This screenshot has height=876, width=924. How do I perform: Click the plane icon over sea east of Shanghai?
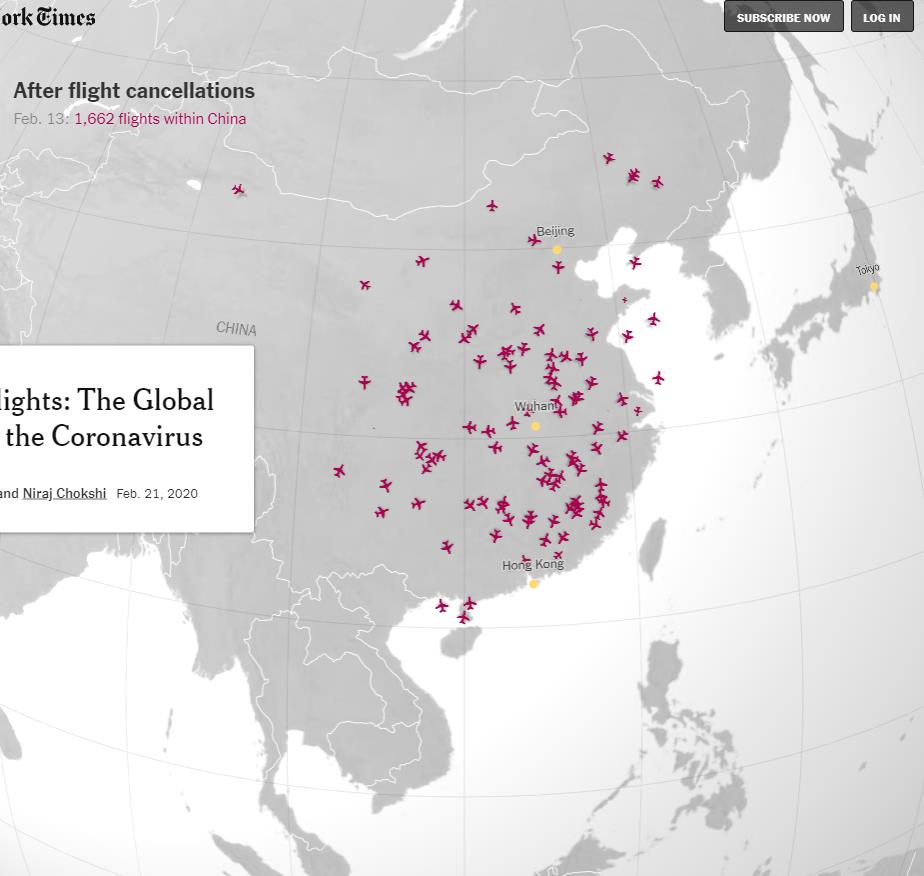pyautogui.click(x=658, y=378)
